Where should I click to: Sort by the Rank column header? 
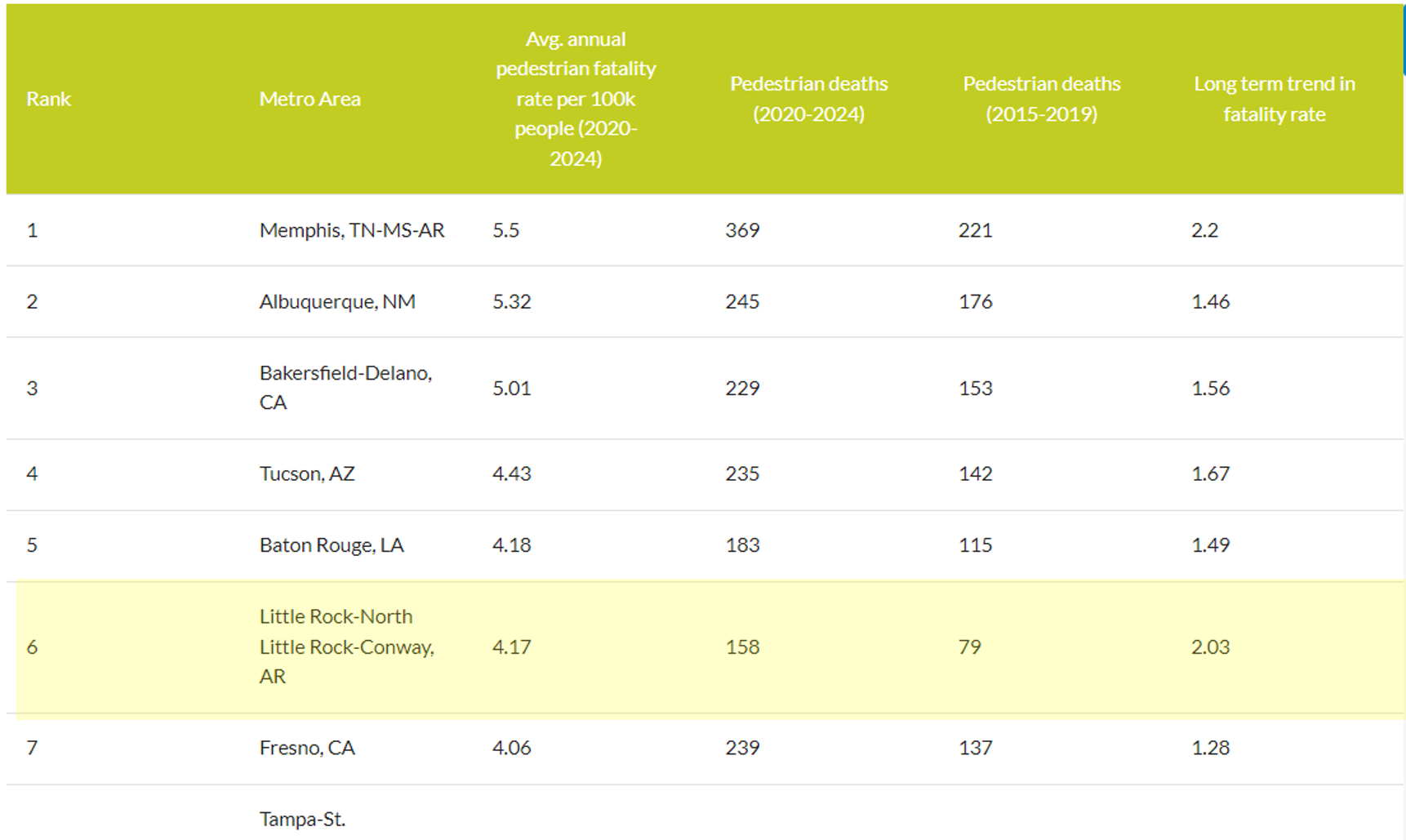tap(48, 99)
